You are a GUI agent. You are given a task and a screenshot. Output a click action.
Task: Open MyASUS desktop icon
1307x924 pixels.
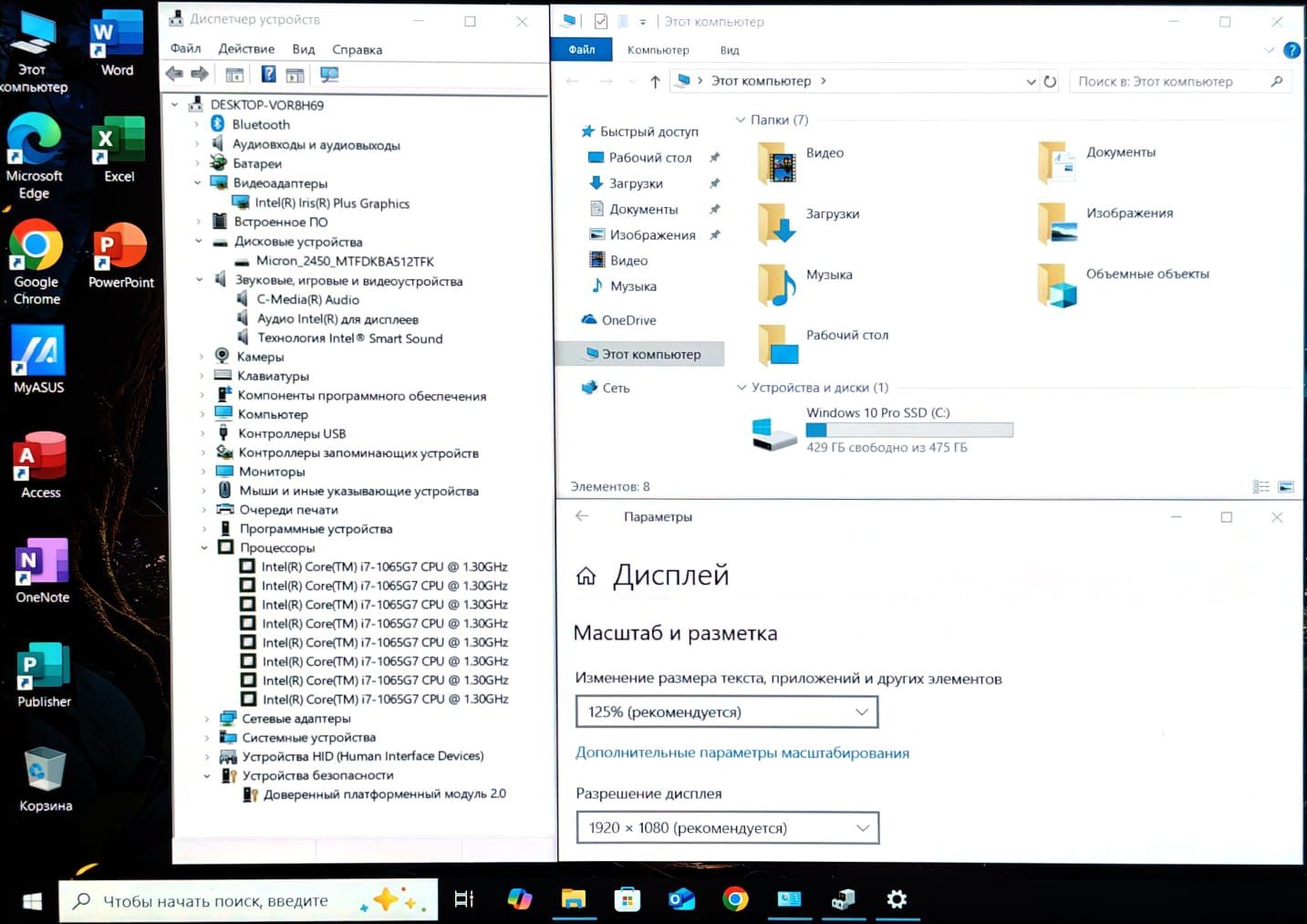tap(38, 360)
